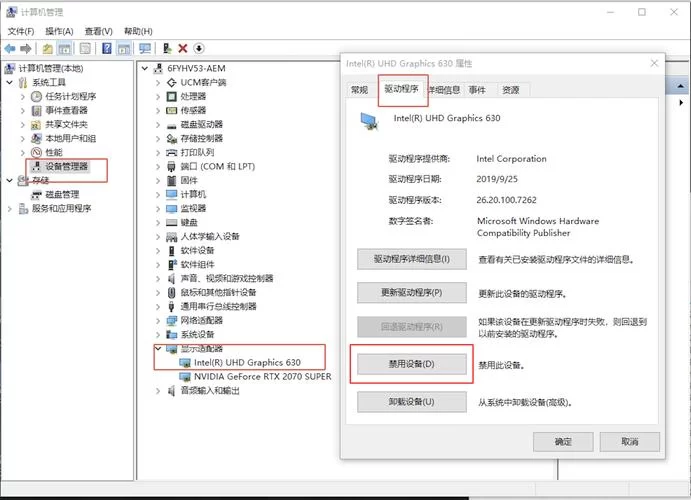The width and height of the screenshot is (691, 500).
Task: Click the 本地用户和组 icon
Action: tap(37, 138)
